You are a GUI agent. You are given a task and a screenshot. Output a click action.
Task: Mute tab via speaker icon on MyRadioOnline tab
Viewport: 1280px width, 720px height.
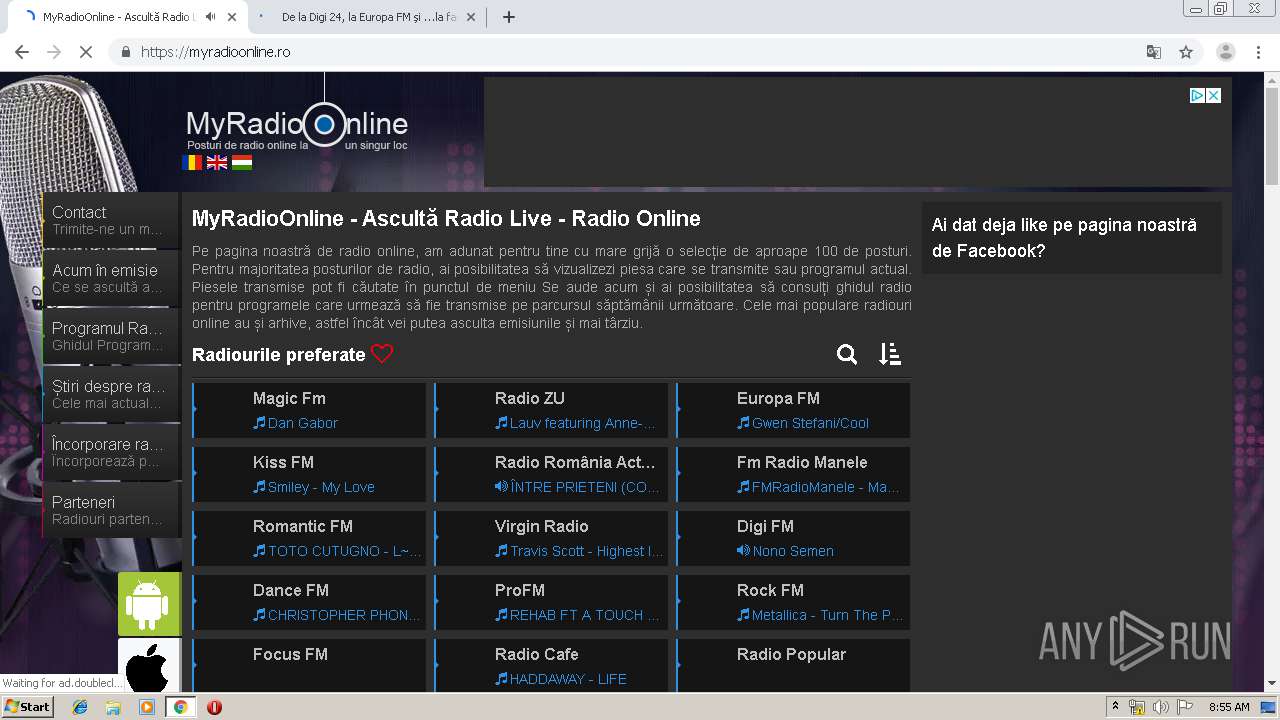point(210,17)
